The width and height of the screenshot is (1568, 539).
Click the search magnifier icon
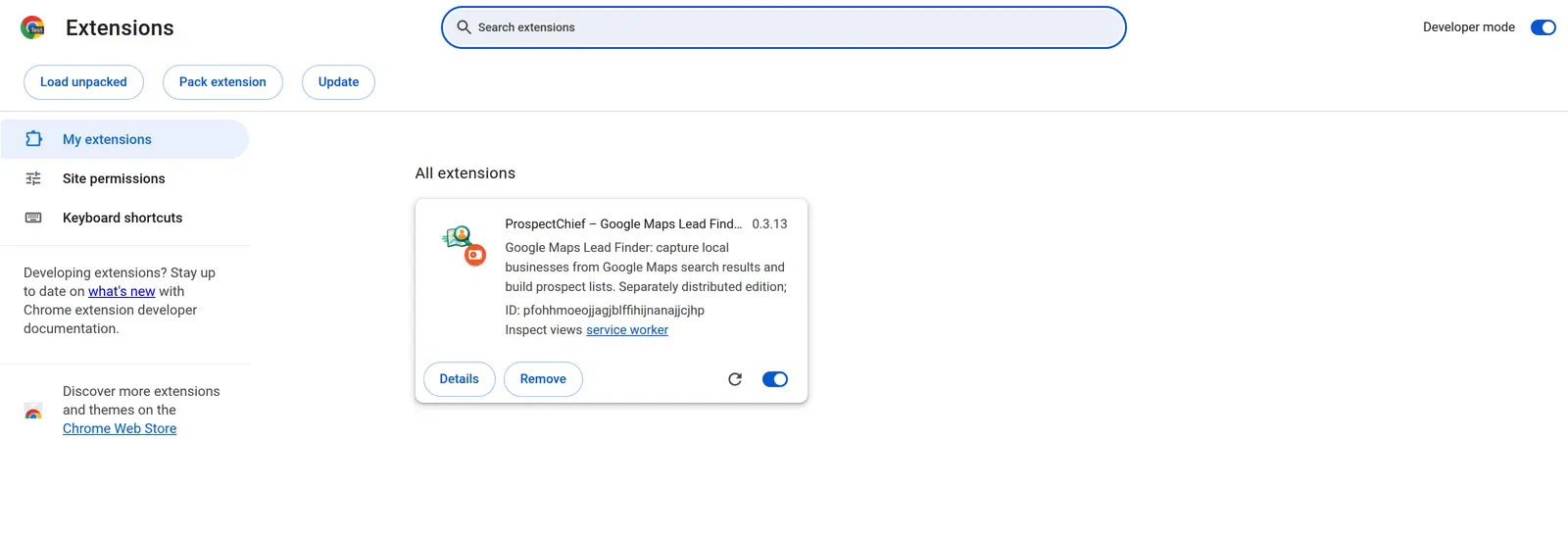coord(465,27)
